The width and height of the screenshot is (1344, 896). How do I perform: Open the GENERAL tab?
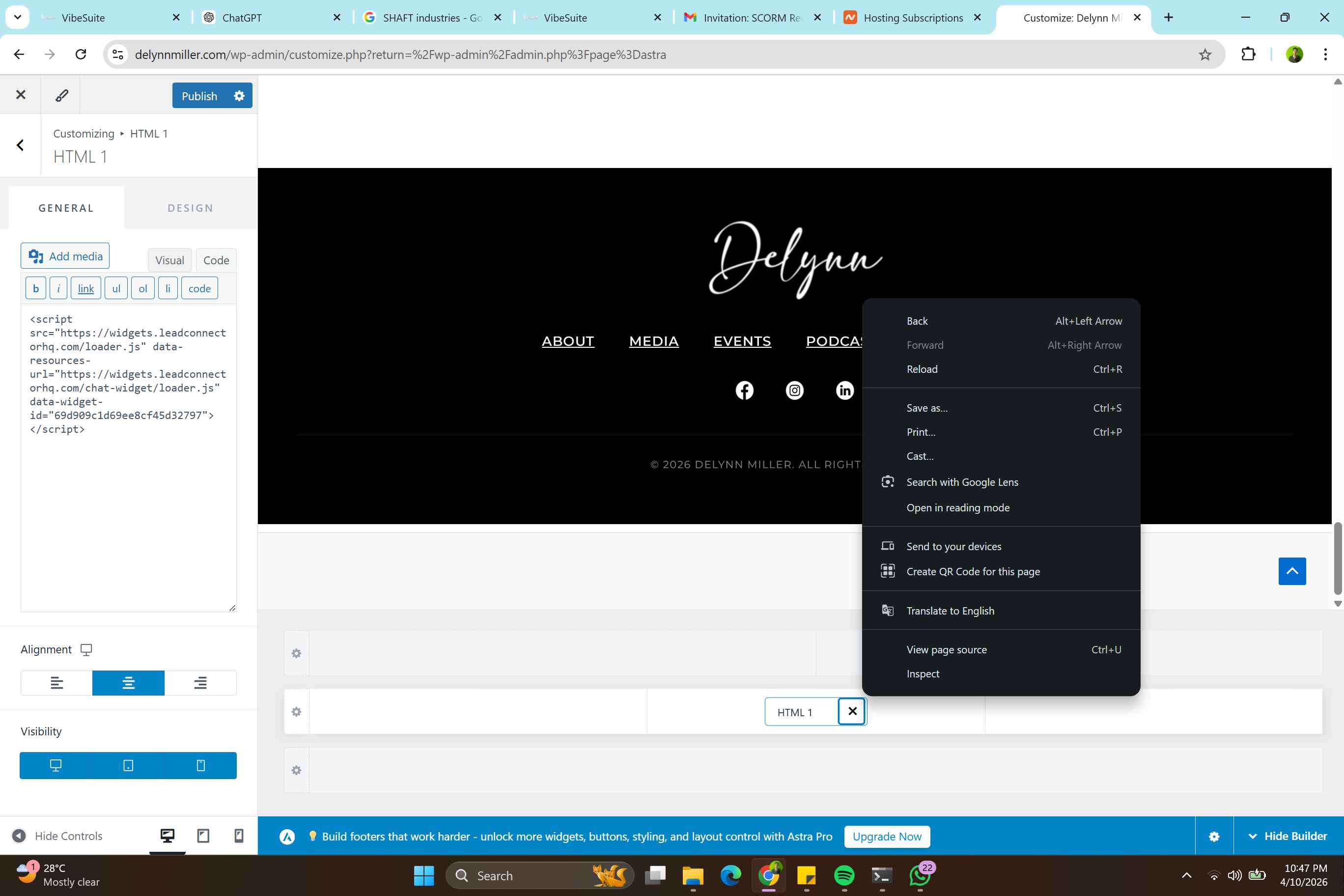[66, 208]
